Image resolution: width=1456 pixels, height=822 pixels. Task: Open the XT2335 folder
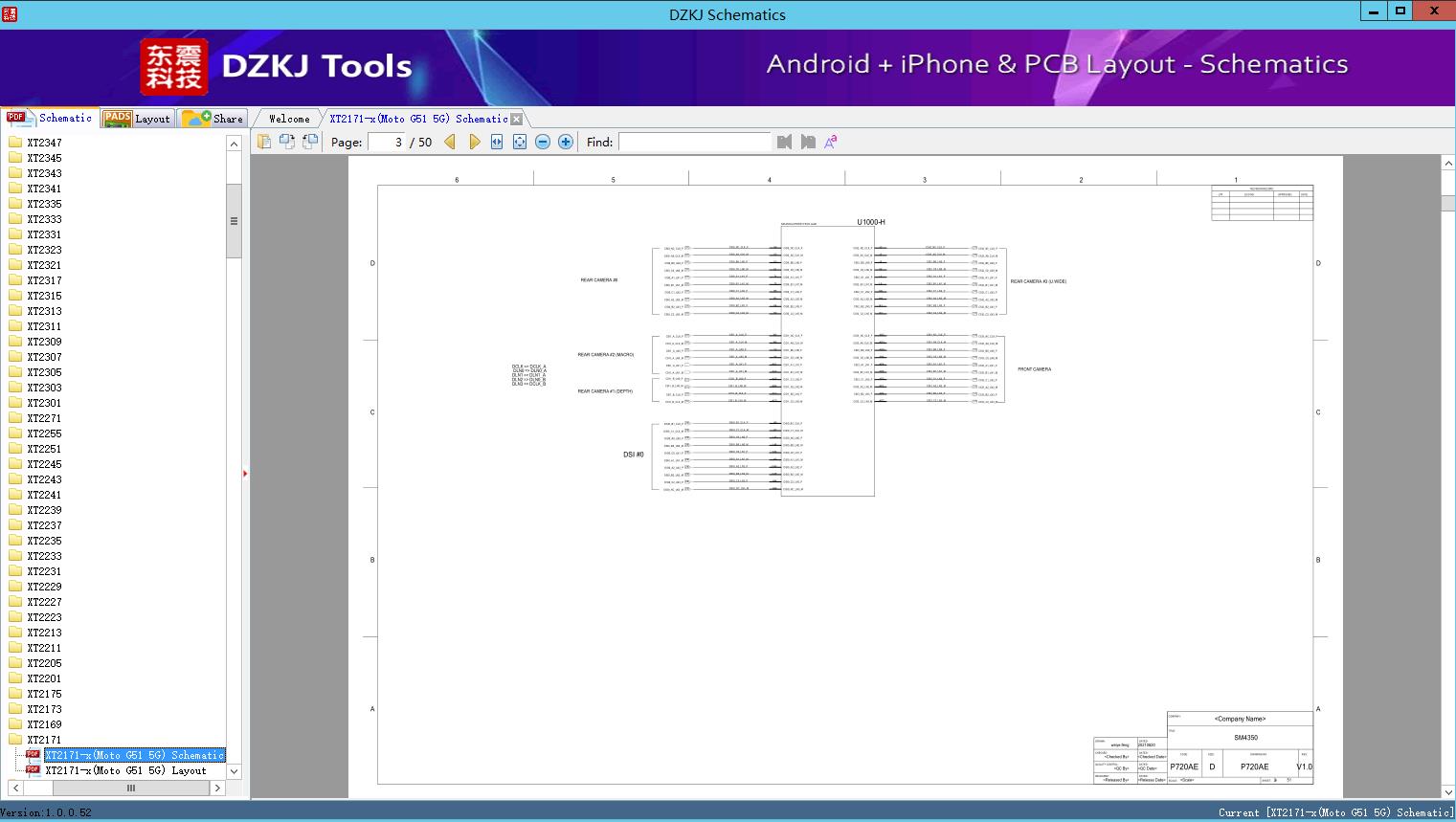(x=44, y=204)
